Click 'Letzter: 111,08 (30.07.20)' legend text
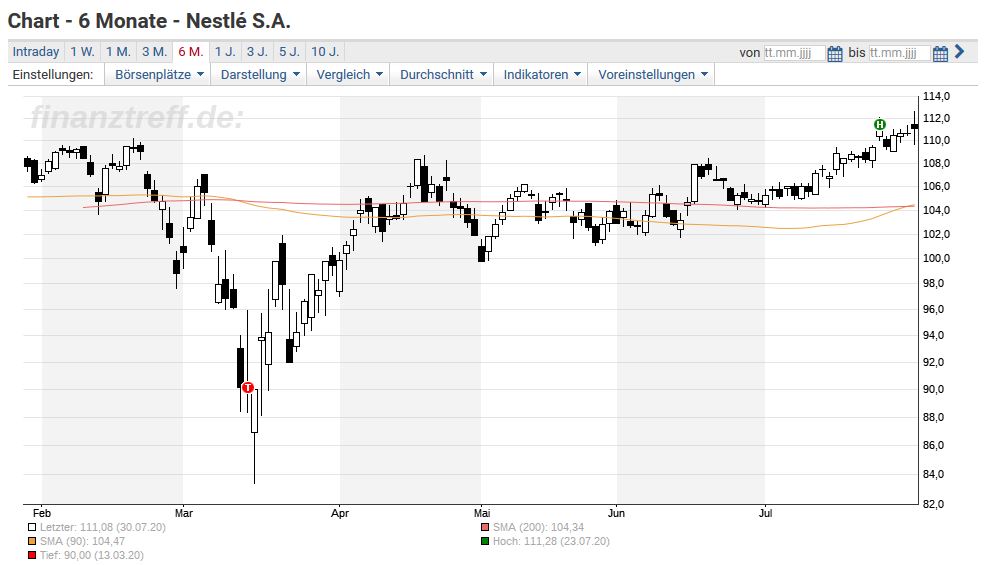The width and height of the screenshot is (987, 565). 103,527
